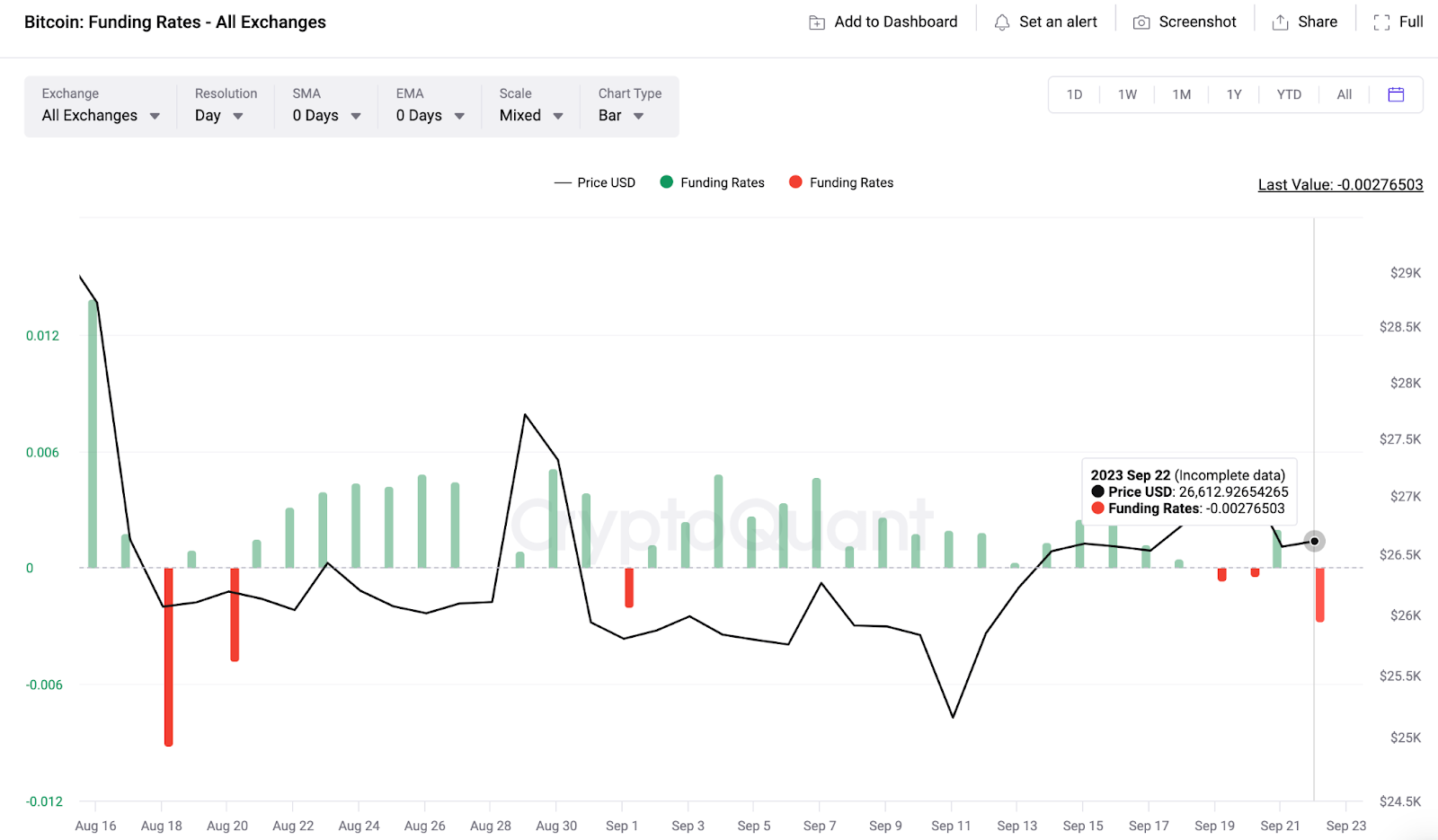
Task: Click the Set an alert bell icon
Action: (1001, 22)
